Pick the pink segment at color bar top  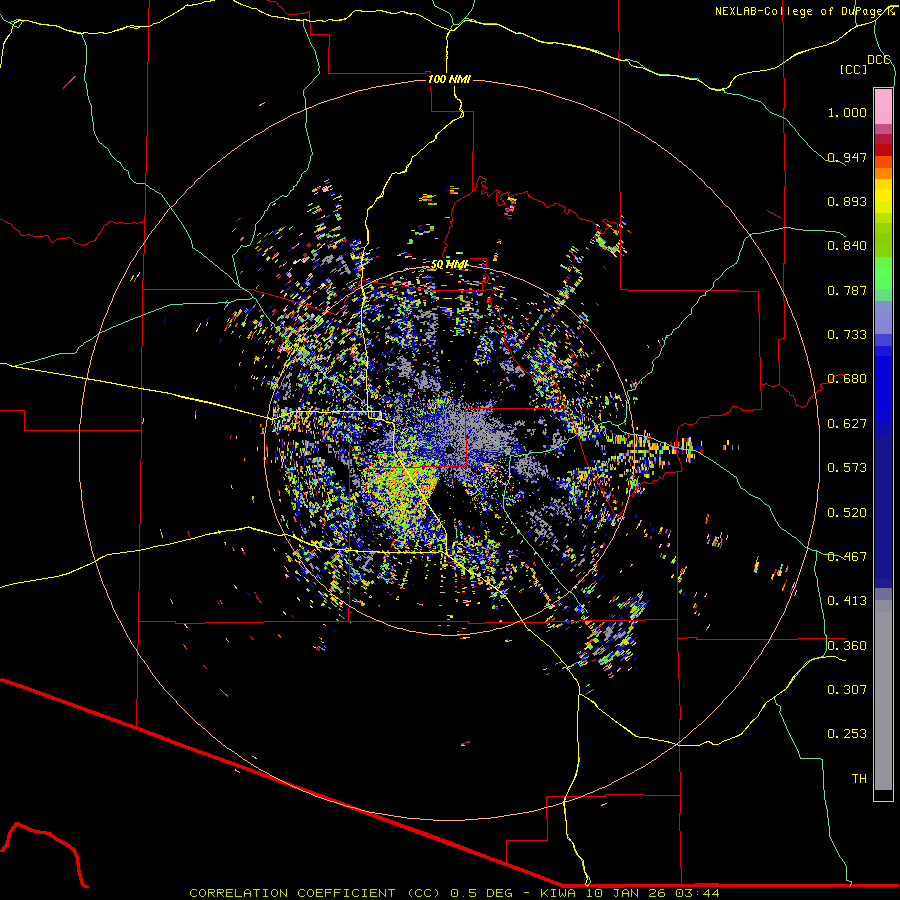click(883, 106)
